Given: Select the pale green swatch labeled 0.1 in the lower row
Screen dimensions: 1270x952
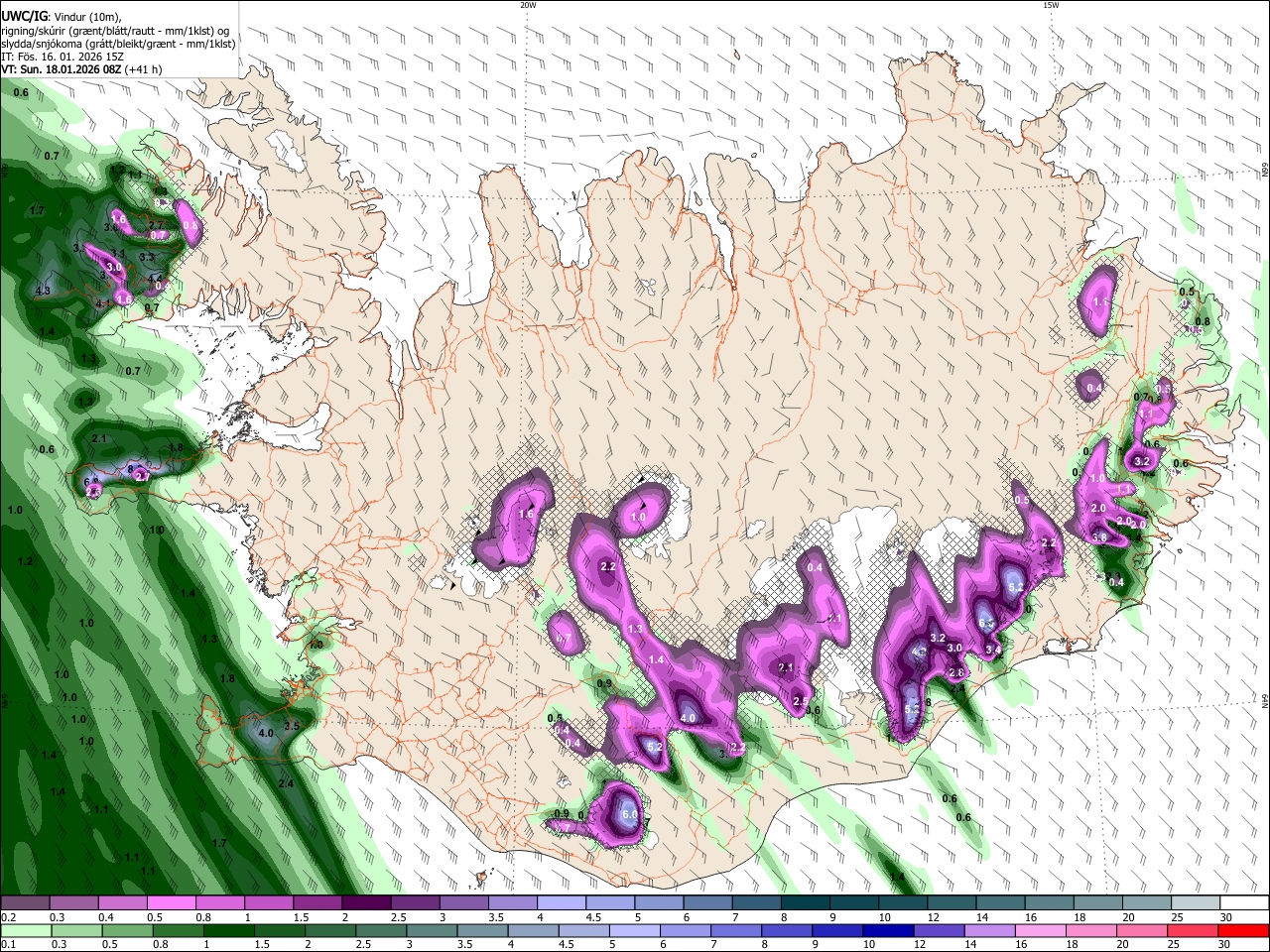Looking at the screenshot, I should (x=25, y=931).
